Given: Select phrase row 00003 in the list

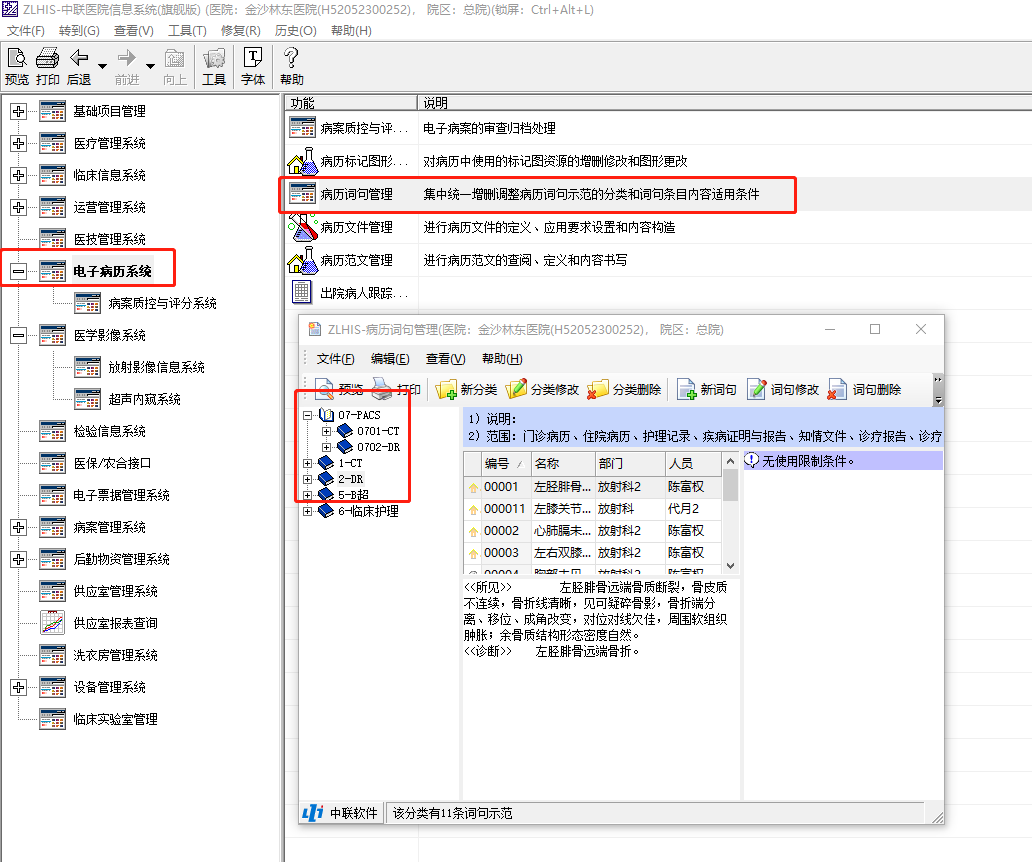Looking at the screenshot, I should [x=593, y=553].
